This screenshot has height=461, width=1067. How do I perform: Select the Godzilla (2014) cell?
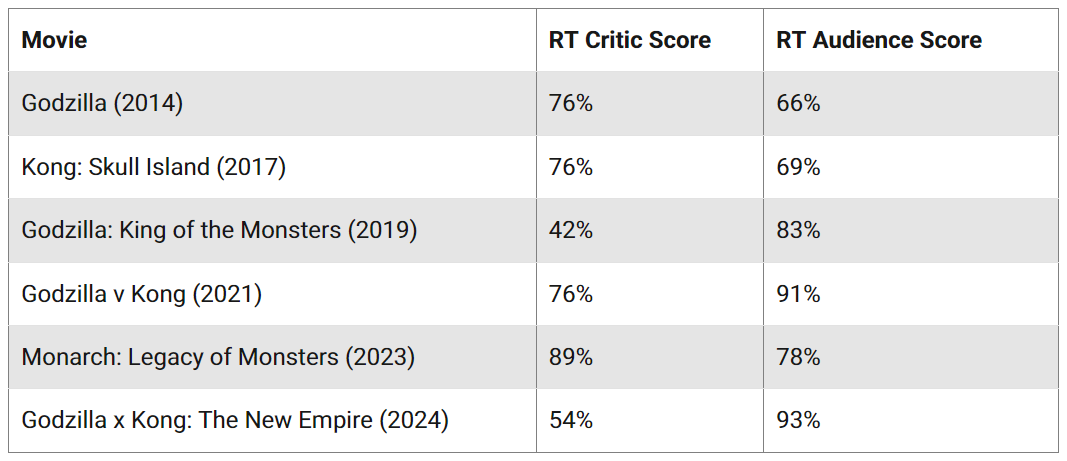pyautogui.click(x=102, y=103)
